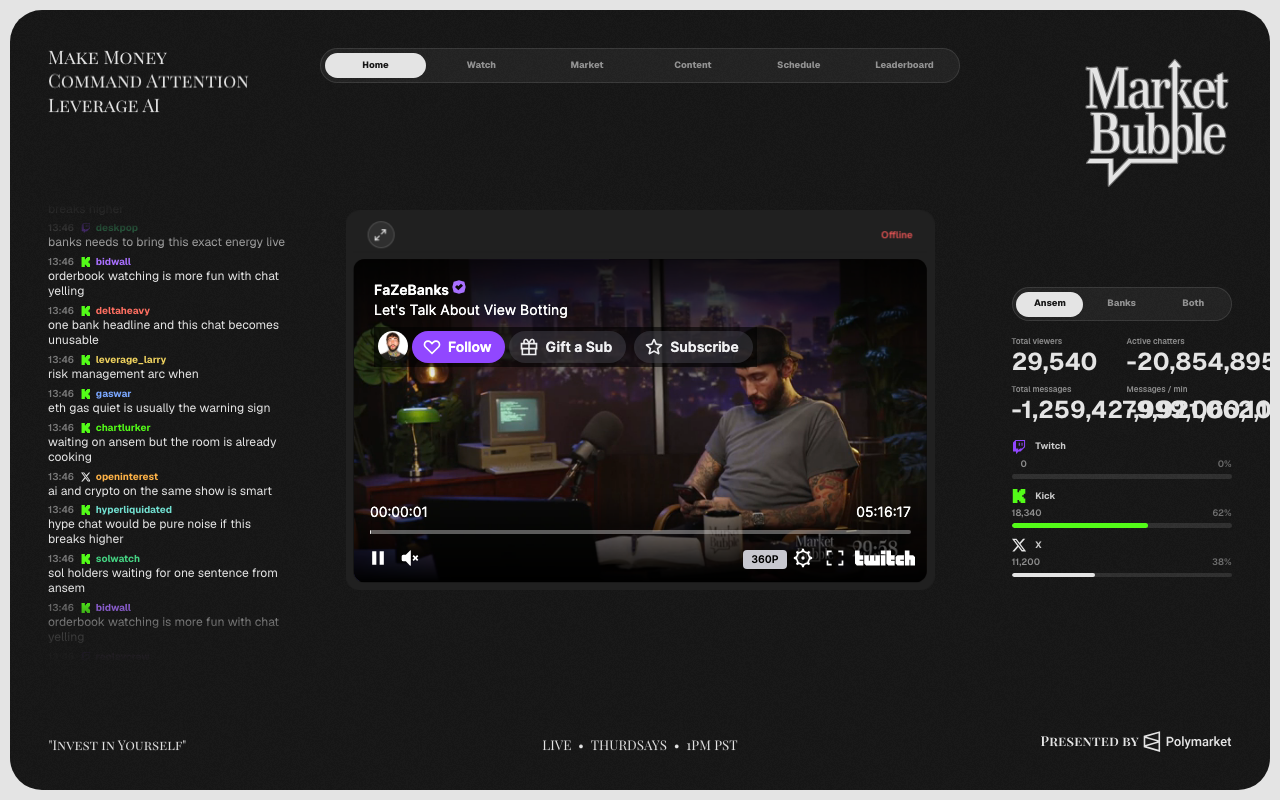Screen dimensions: 1280x800
Task: Select the gaswar username in chat
Action: tap(114, 394)
